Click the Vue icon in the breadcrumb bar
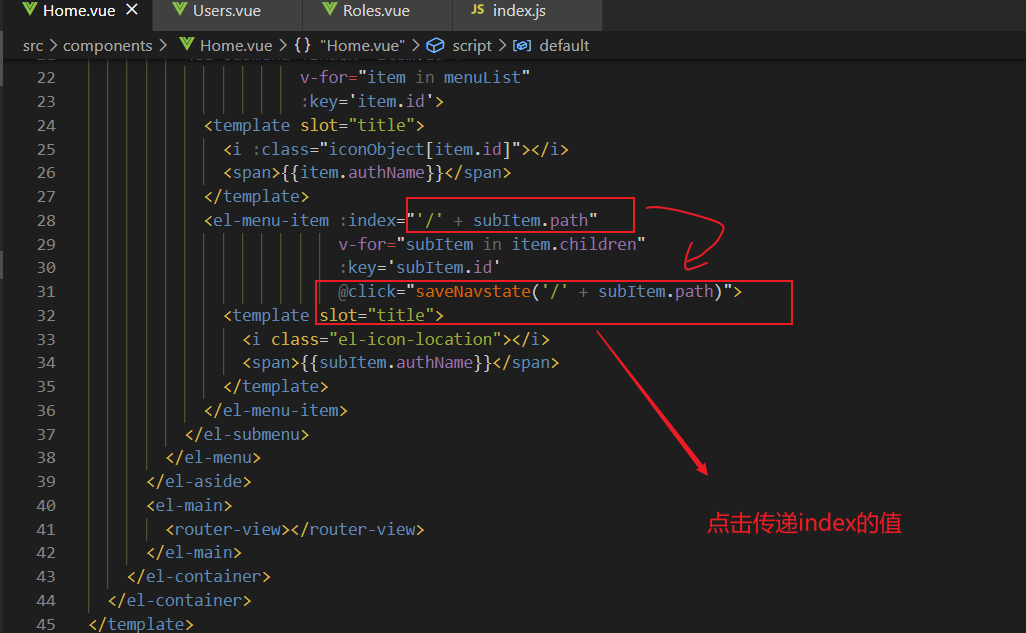Viewport: 1026px width, 633px height. pos(186,45)
